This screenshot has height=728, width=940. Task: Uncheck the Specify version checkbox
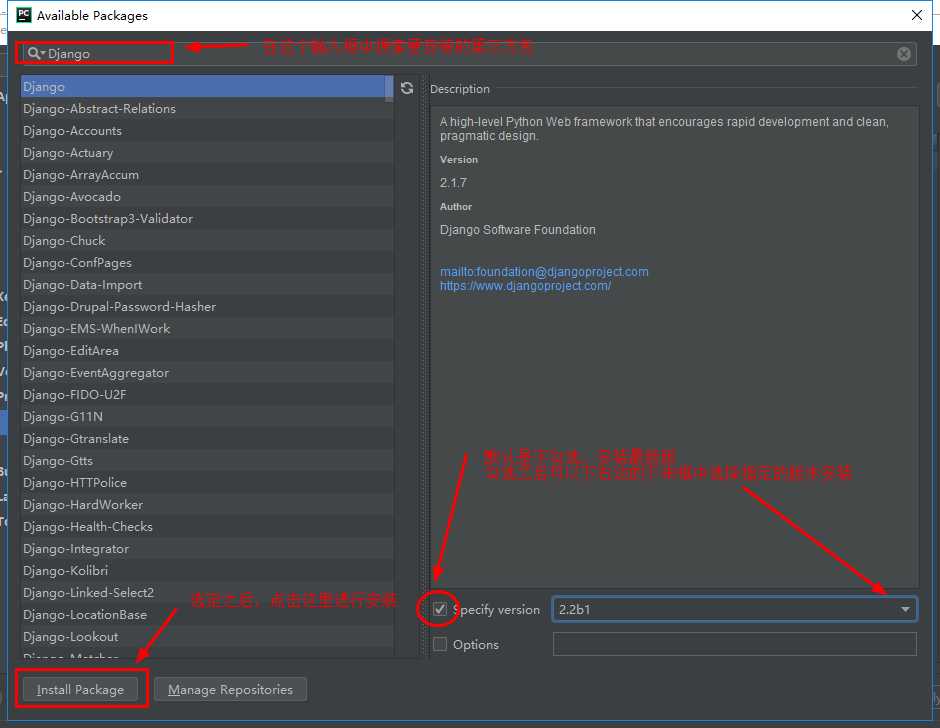pos(440,609)
